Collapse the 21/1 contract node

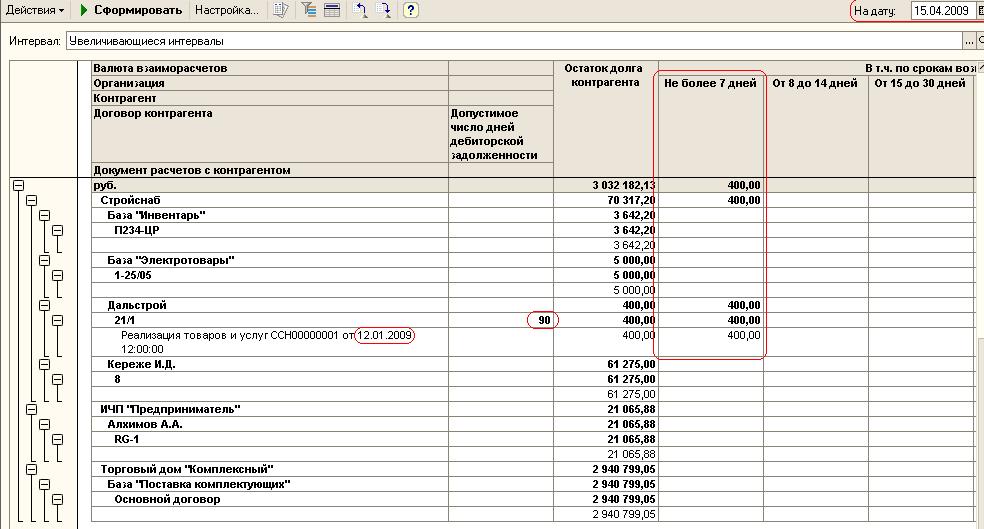[58, 321]
